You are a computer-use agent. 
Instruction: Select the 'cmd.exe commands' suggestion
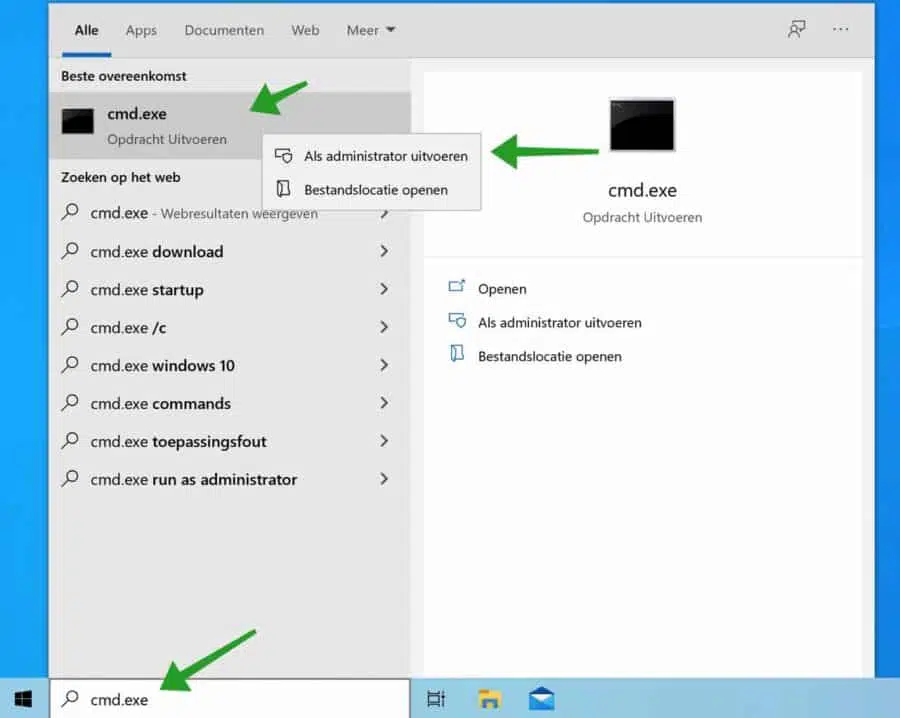230,403
